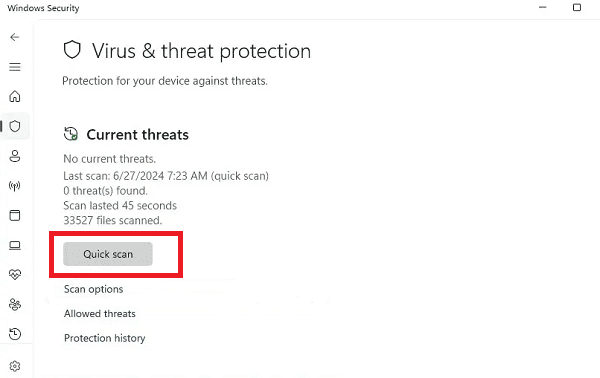Open Settings gear in sidebar

[15, 366]
